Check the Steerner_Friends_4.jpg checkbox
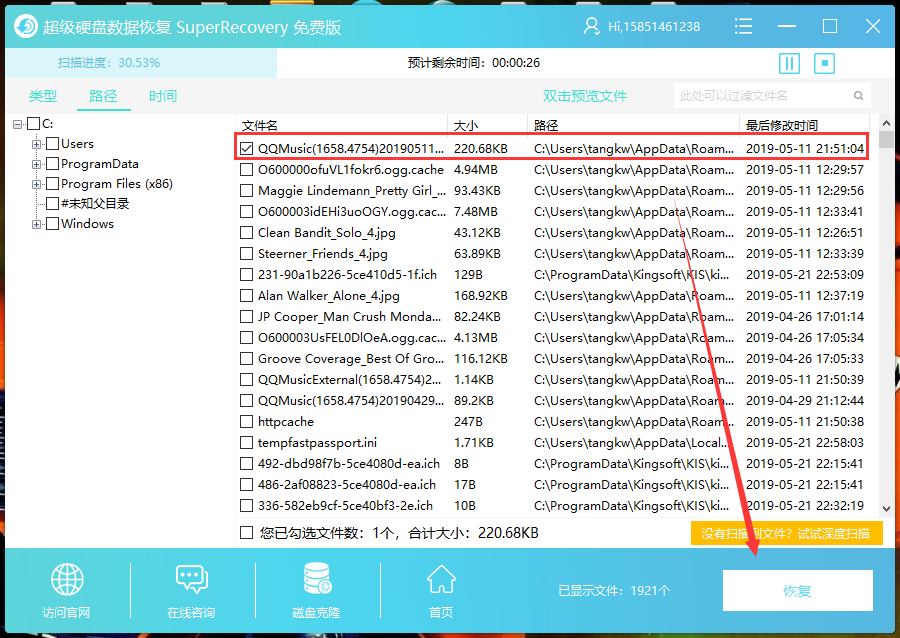The width and height of the screenshot is (900, 638). point(247,254)
